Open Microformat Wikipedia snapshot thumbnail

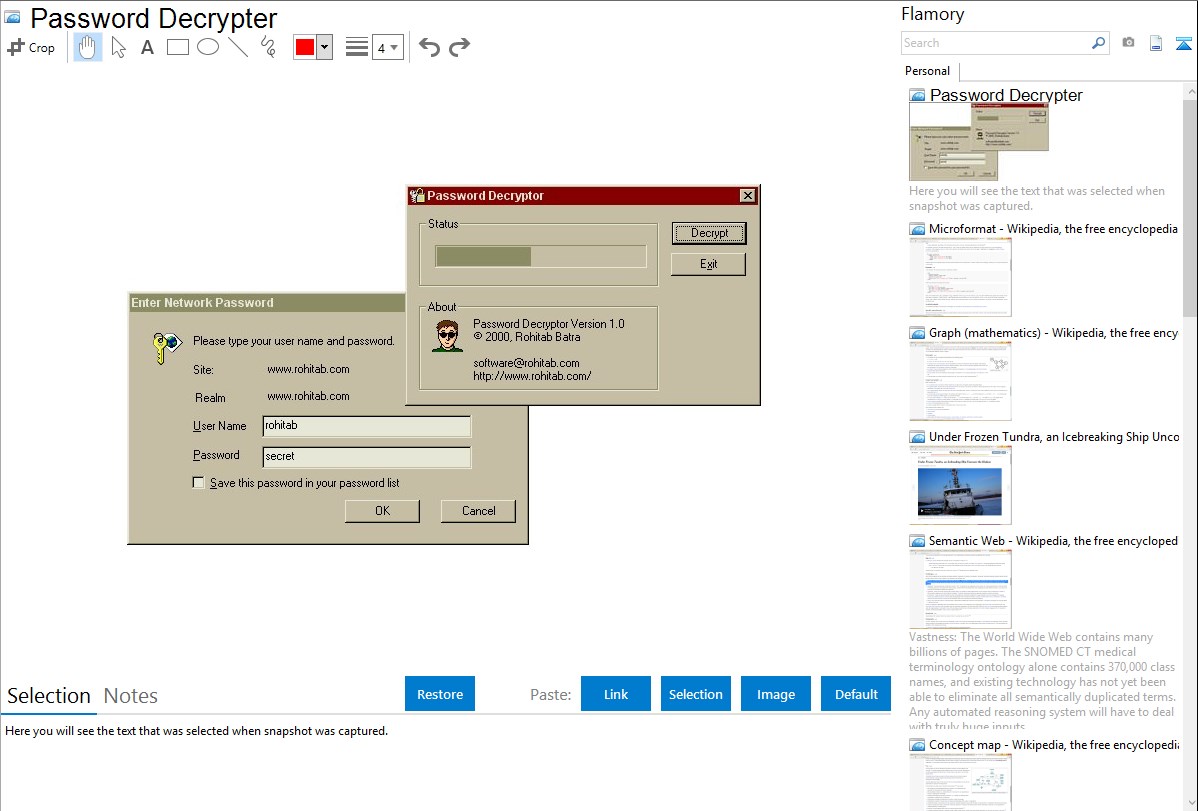pyautogui.click(x=960, y=277)
